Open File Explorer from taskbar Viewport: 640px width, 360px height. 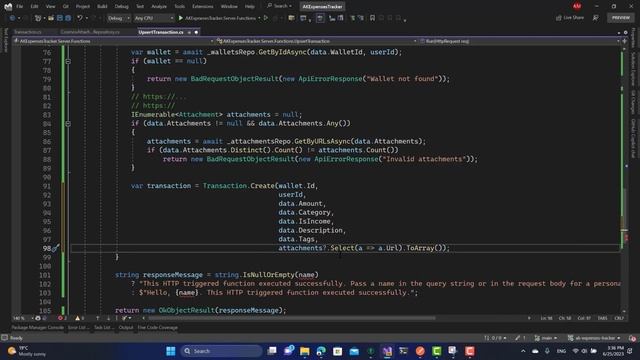click(304, 351)
